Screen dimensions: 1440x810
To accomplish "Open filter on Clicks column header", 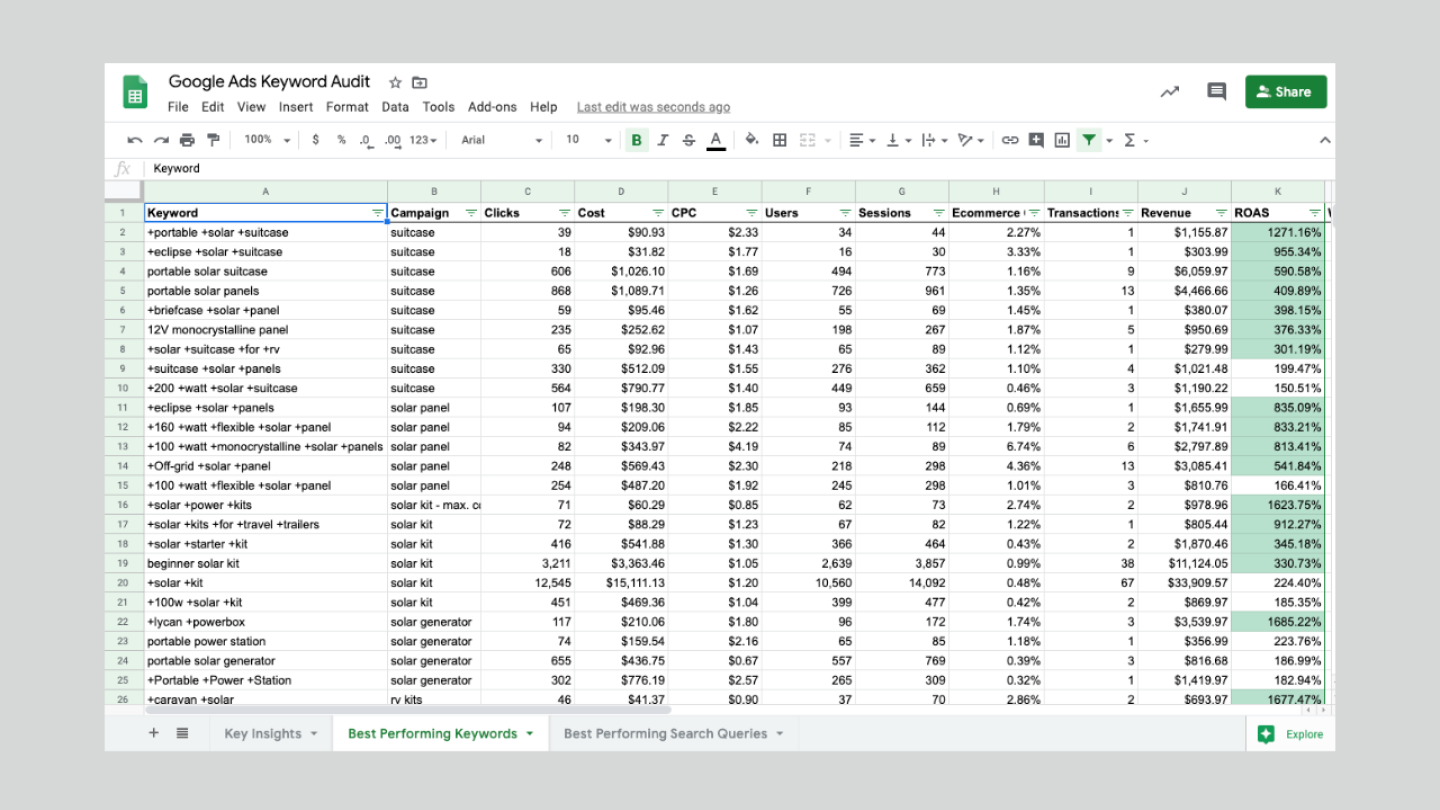I will coord(564,213).
